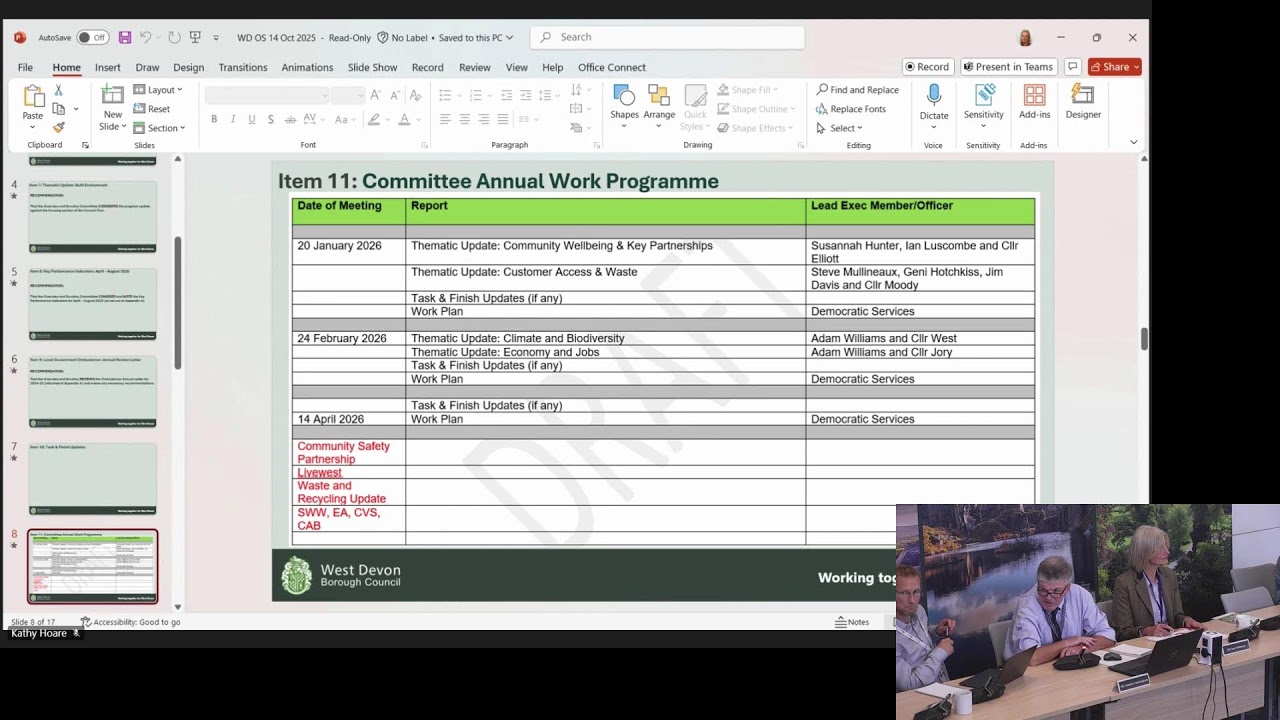Click the Record button

coord(927,67)
